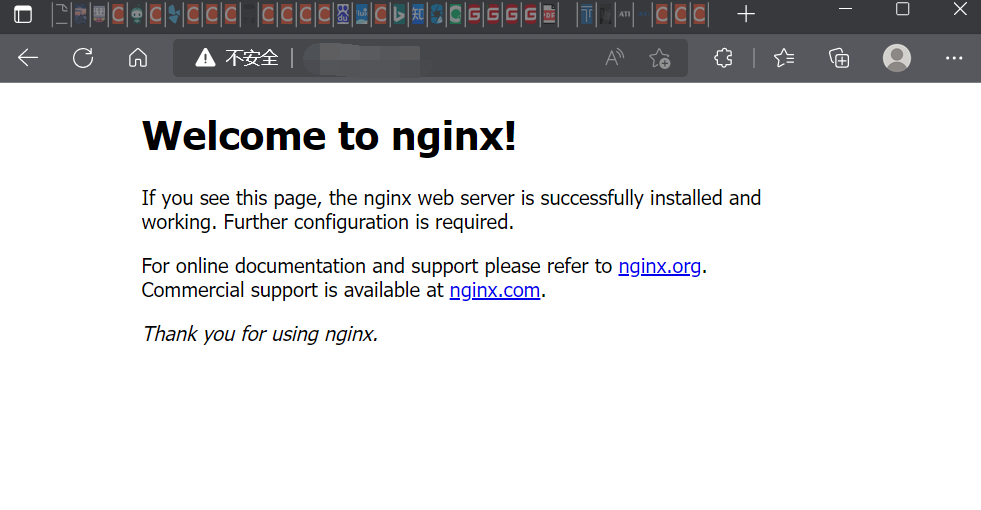Click the "Welcome to nginx!" heading
This screenshot has height=510, width=981.
tap(329, 136)
